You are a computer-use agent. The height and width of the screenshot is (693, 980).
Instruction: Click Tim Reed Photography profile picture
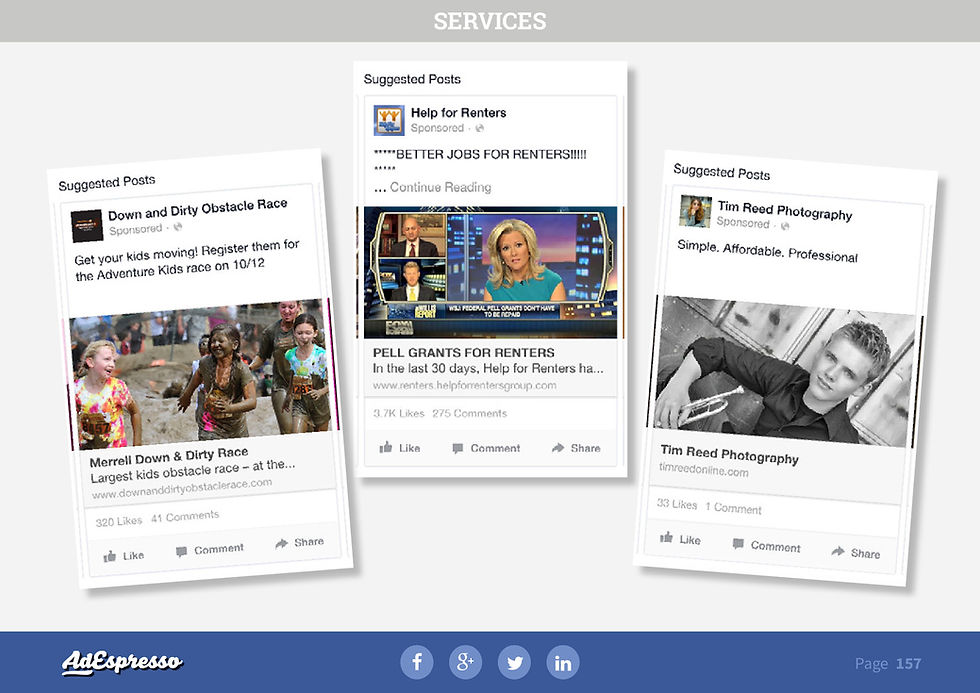pos(696,211)
